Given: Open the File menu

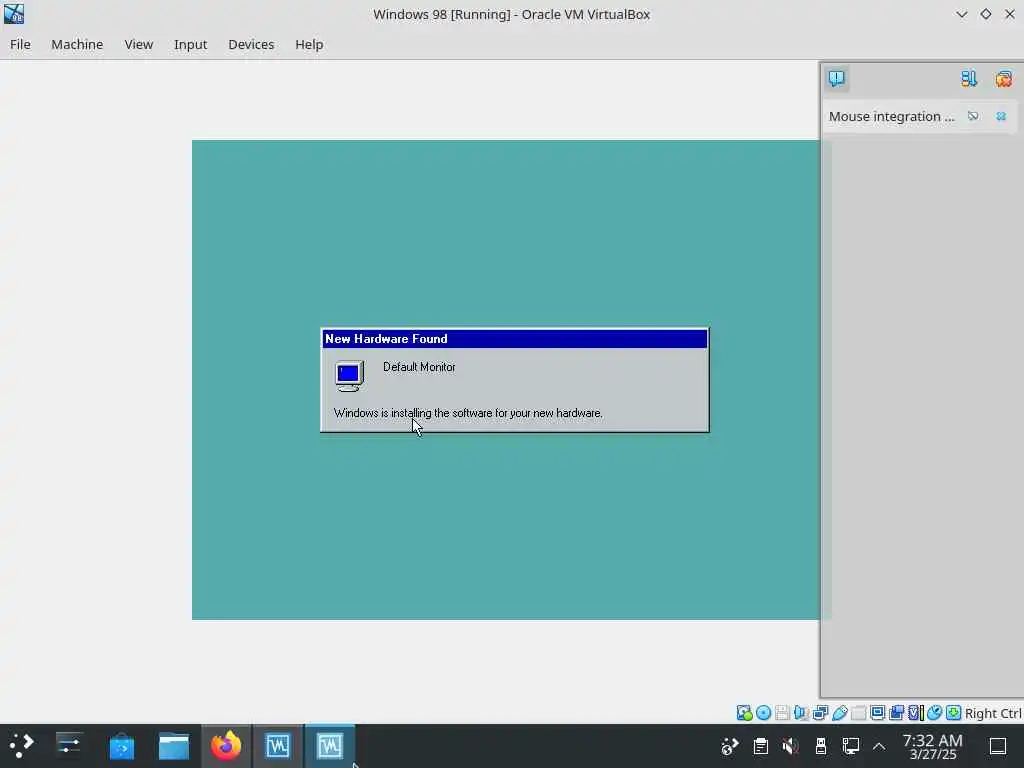Looking at the screenshot, I should tap(20, 44).
